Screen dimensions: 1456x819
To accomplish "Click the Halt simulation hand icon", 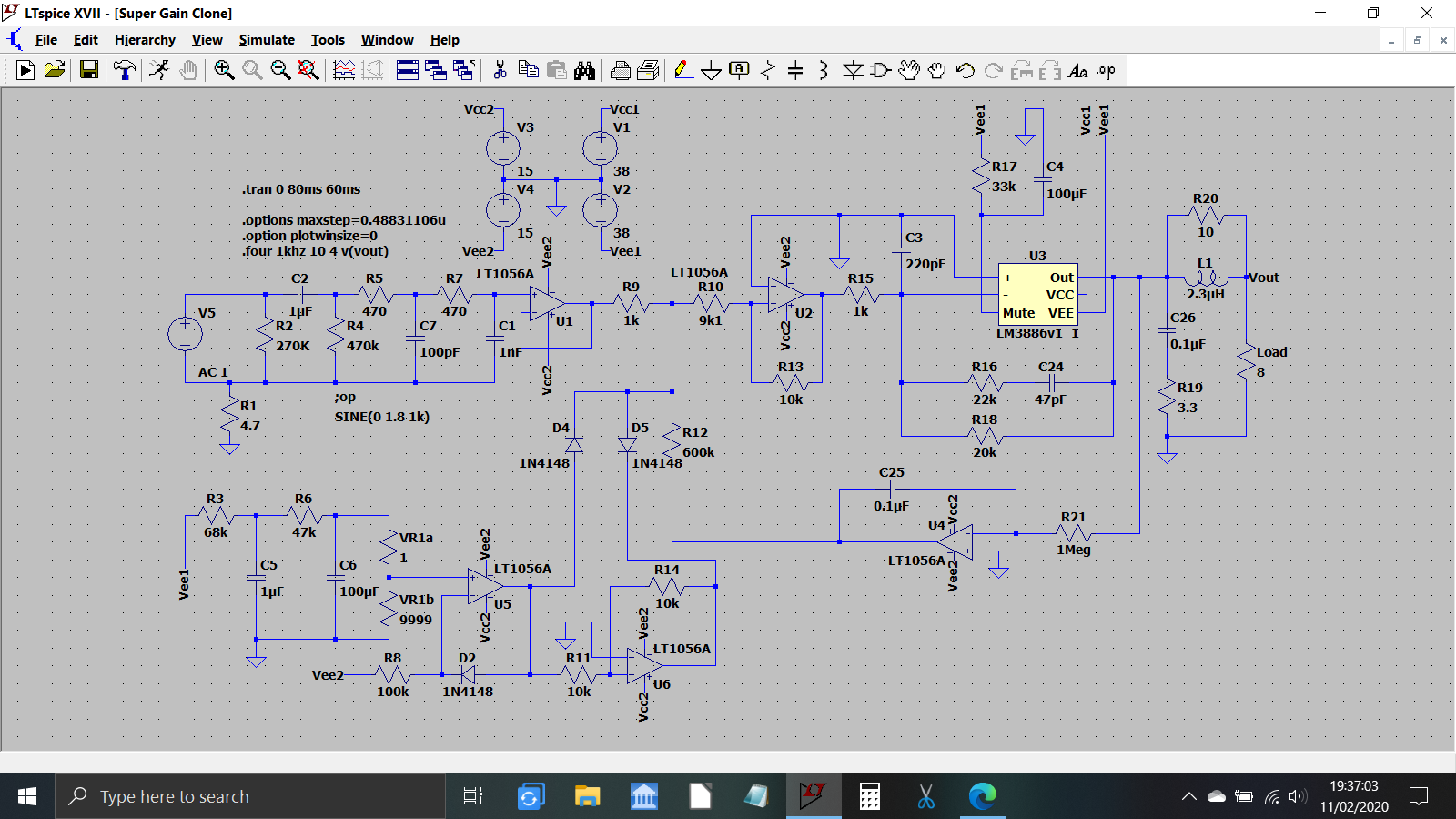I will tap(188, 70).
